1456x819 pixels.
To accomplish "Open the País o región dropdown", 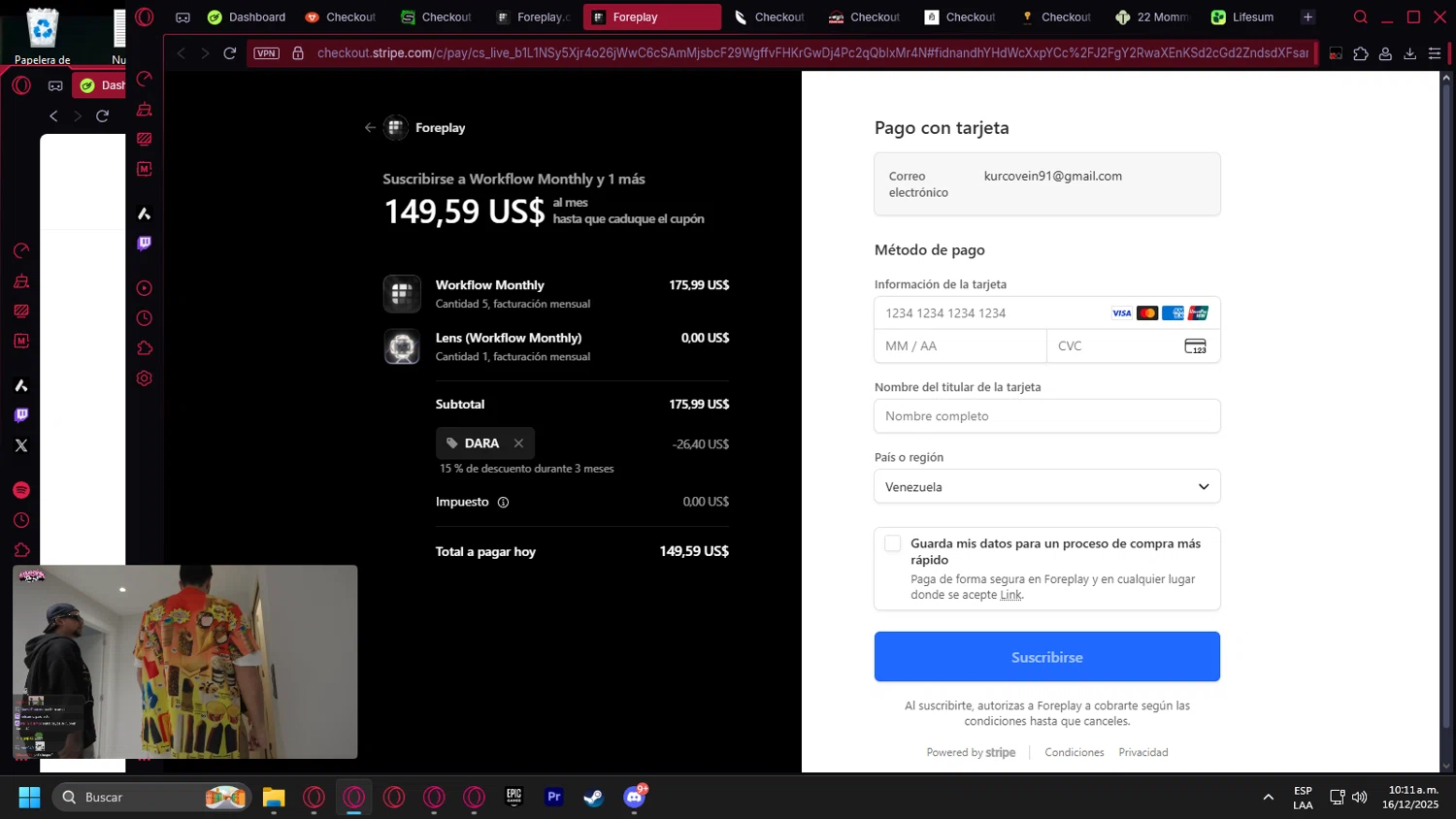I will coord(1047,486).
